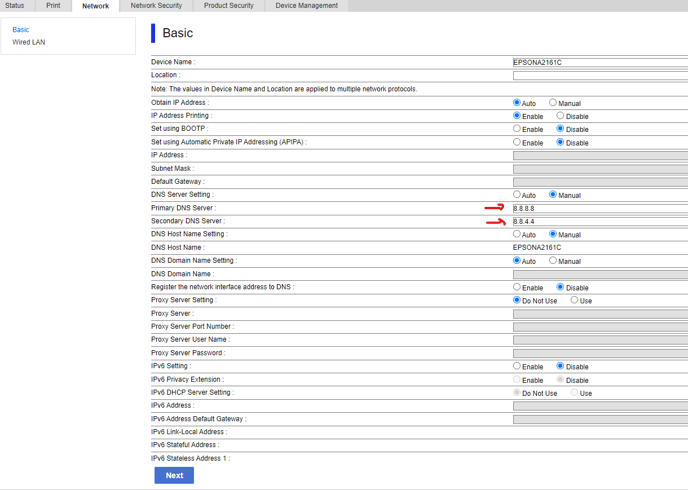Select Wired LAN in sidebar

[x=29, y=42]
